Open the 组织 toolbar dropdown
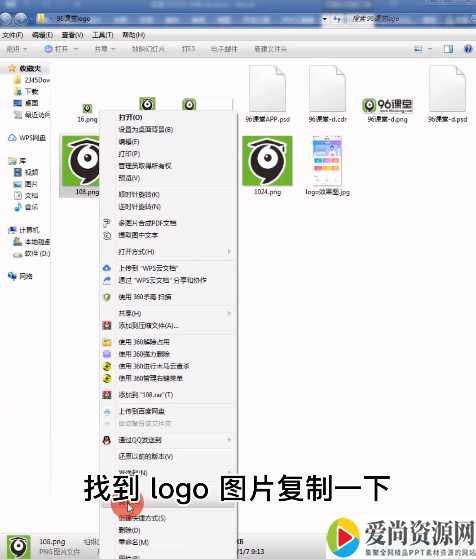This screenshot has width=476, height=559. coord(16,49)
